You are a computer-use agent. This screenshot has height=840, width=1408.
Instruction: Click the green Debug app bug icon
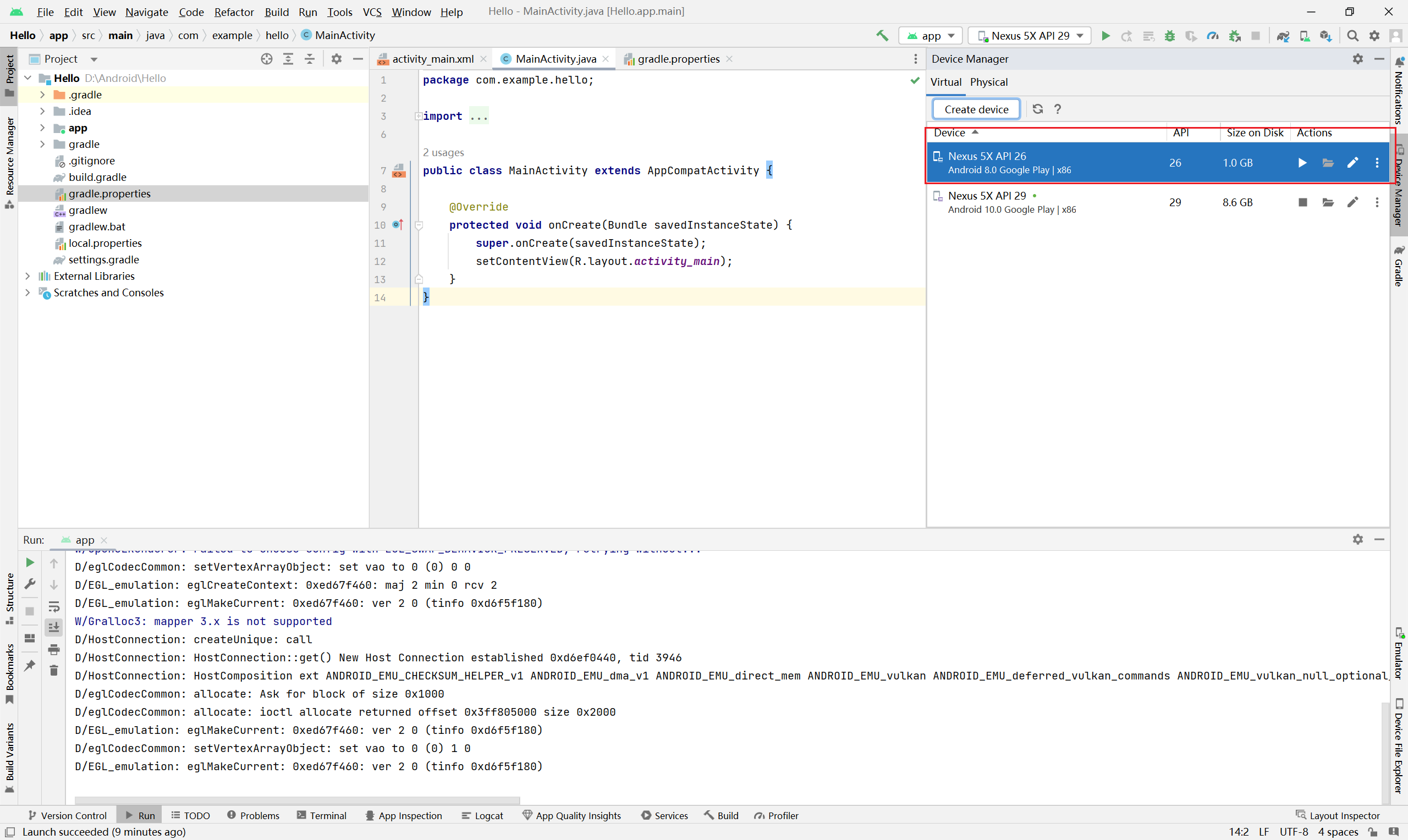(x=1170, y=36)
